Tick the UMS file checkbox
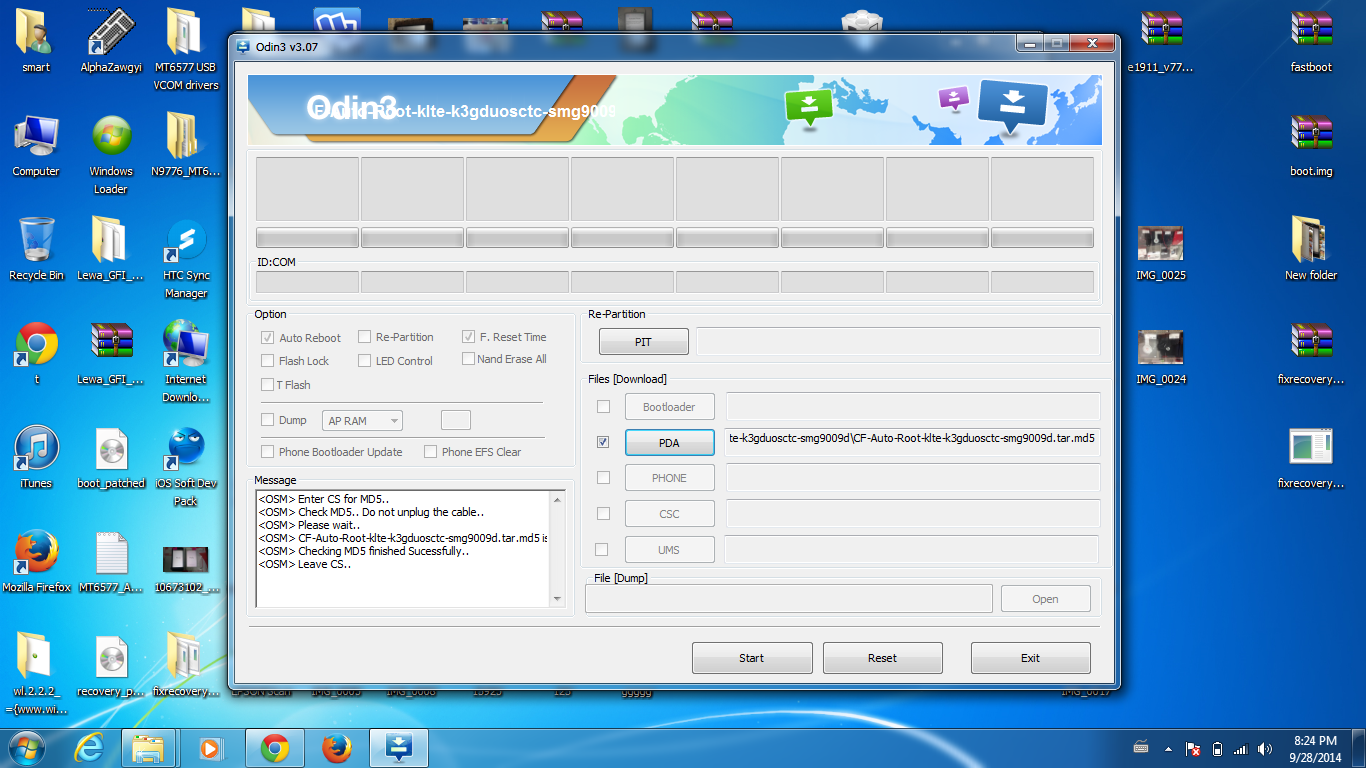This screenshot has height=768, width=1366. pos(601,549)
